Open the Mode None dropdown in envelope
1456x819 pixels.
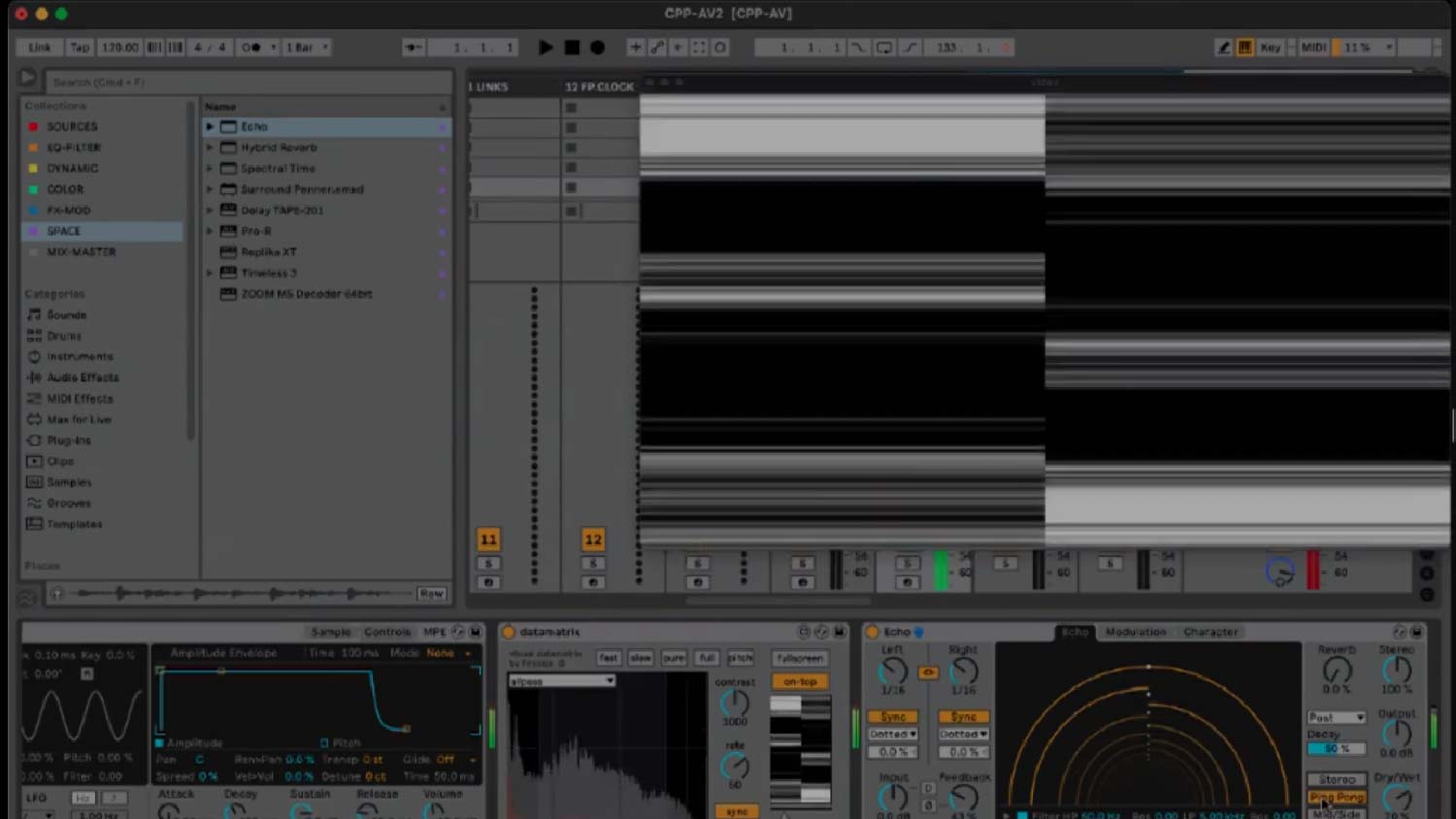click(447, 653)
